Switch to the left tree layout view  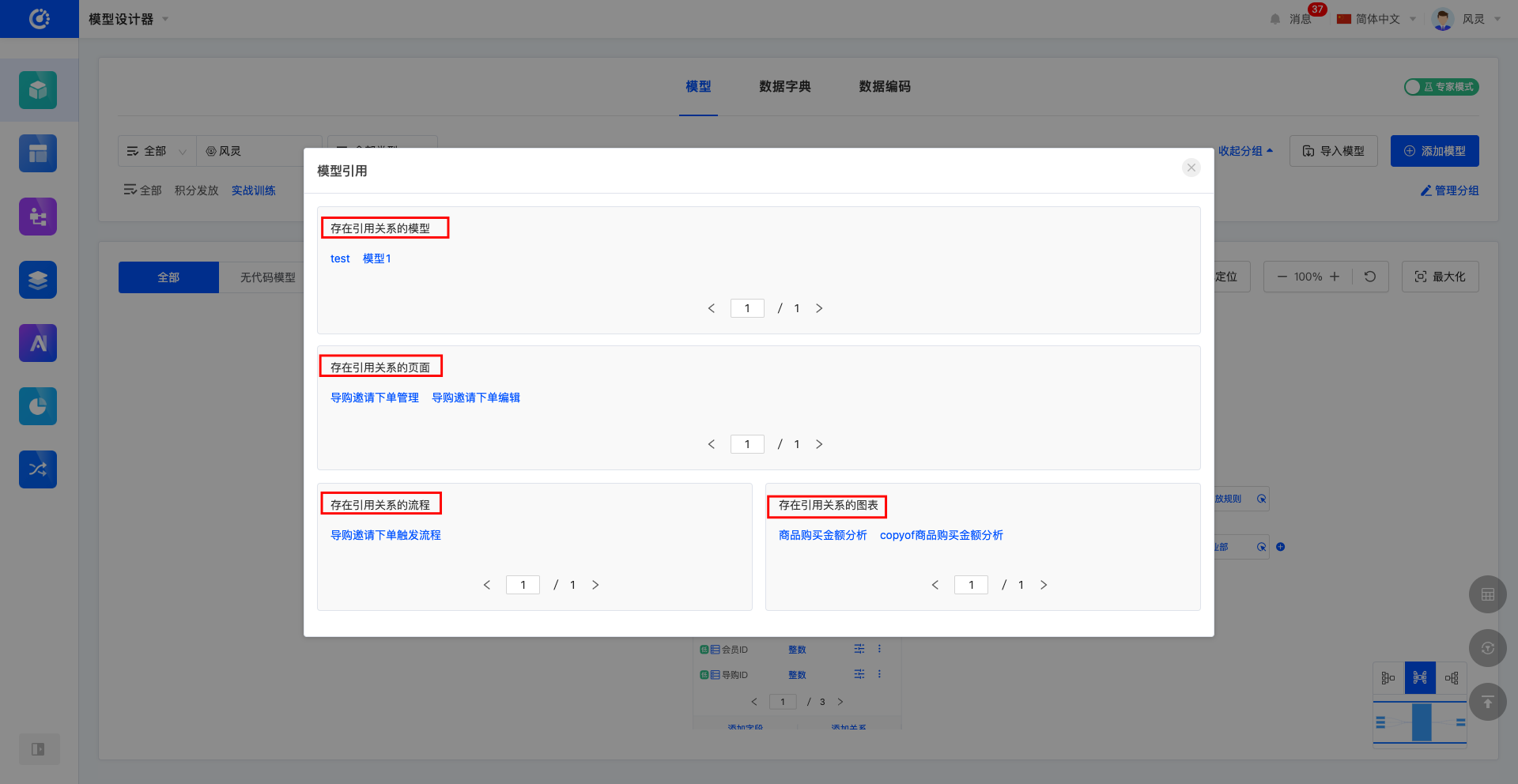(x=1388, y=678)
